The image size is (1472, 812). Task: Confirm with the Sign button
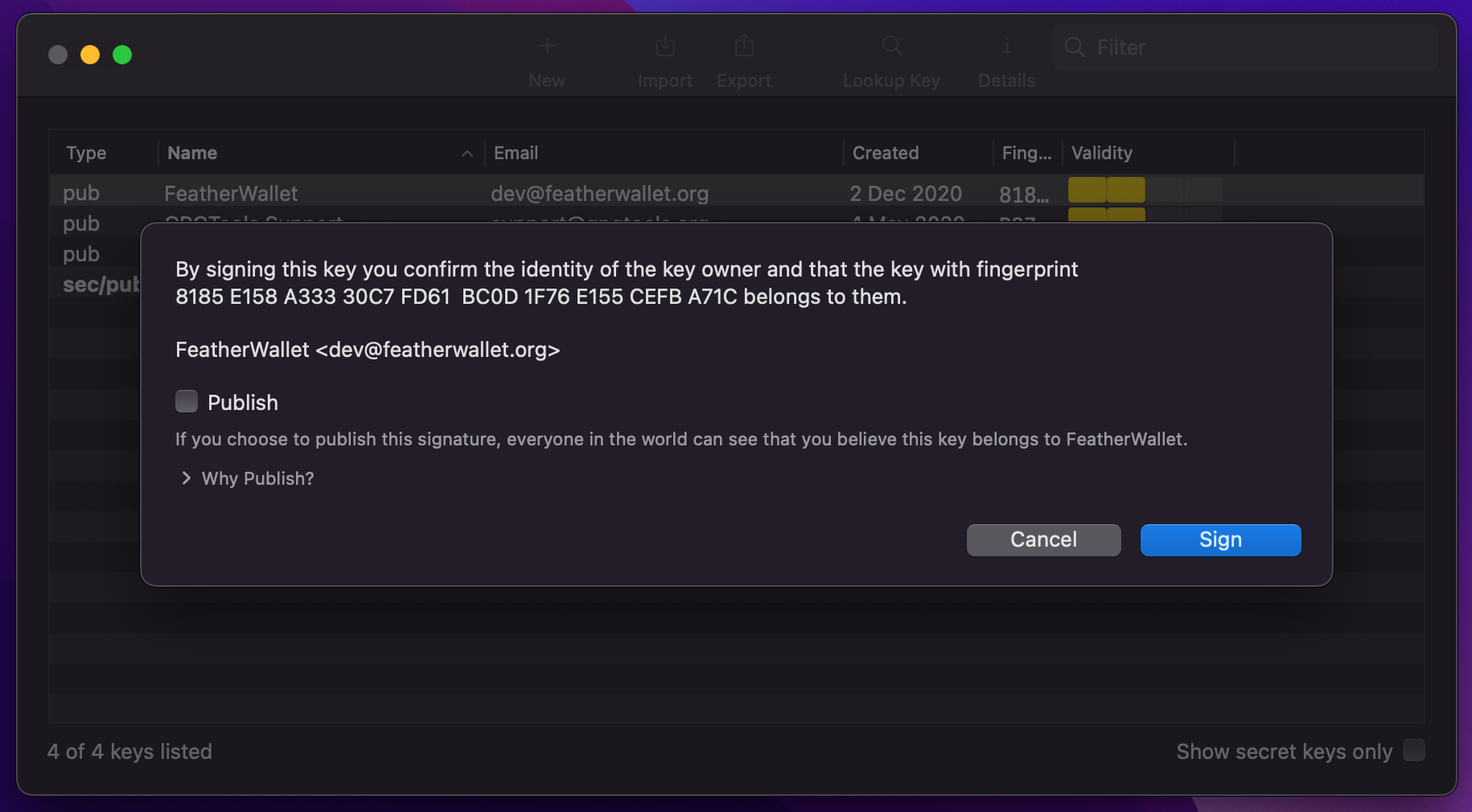[x=1220, y=539]
